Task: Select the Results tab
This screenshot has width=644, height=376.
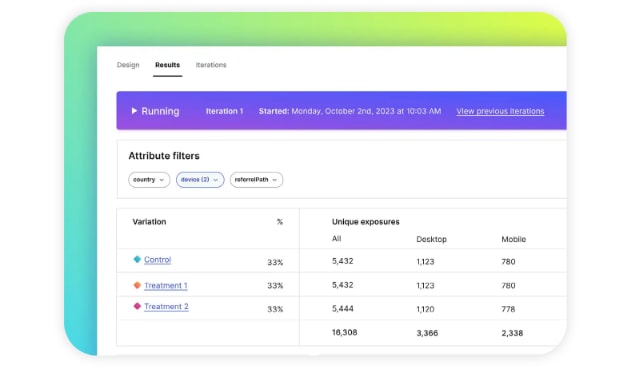Action: (x=168, y=65)
